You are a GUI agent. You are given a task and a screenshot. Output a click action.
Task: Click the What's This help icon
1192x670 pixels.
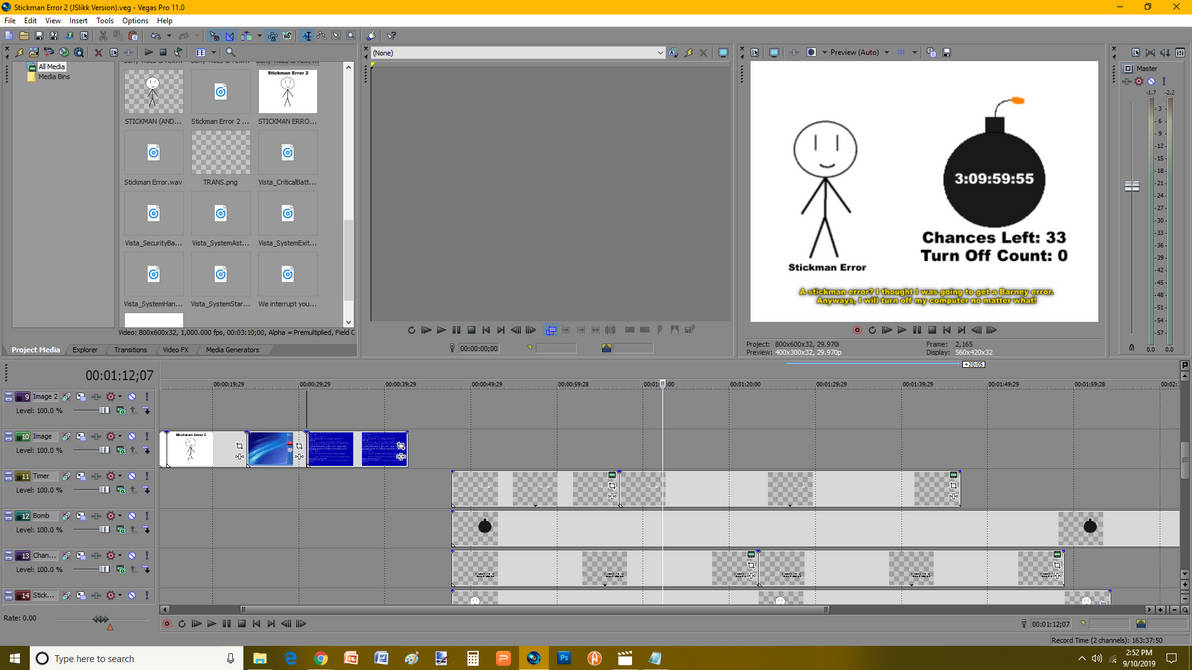(392, 36)
